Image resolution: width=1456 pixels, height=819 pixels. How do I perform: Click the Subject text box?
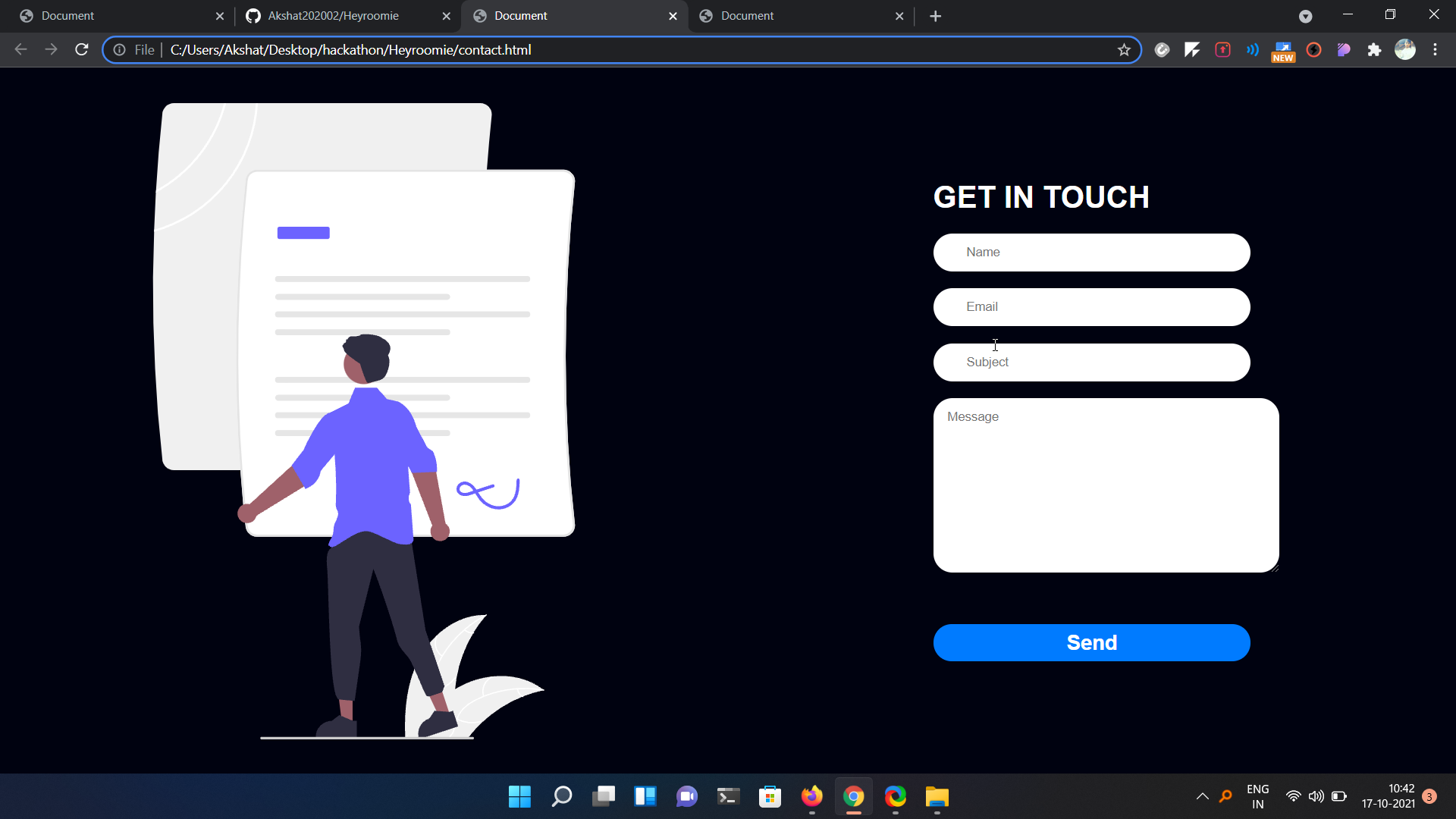[1091, 362]
